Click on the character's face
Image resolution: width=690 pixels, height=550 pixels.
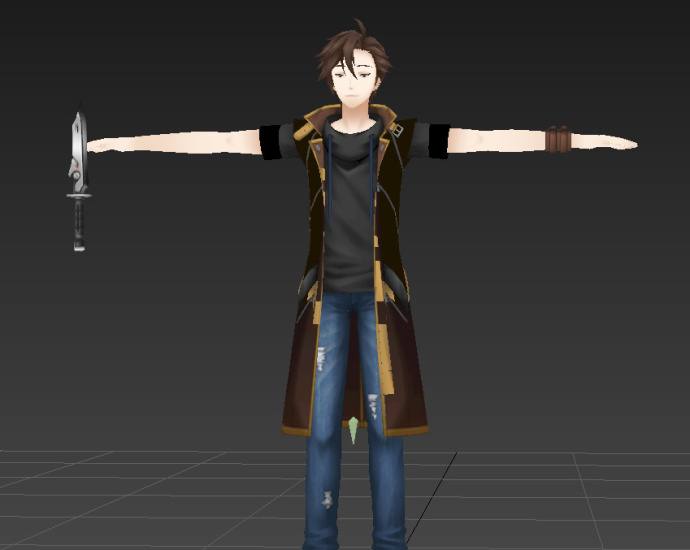pyautogui.click(x=356, y=83)
